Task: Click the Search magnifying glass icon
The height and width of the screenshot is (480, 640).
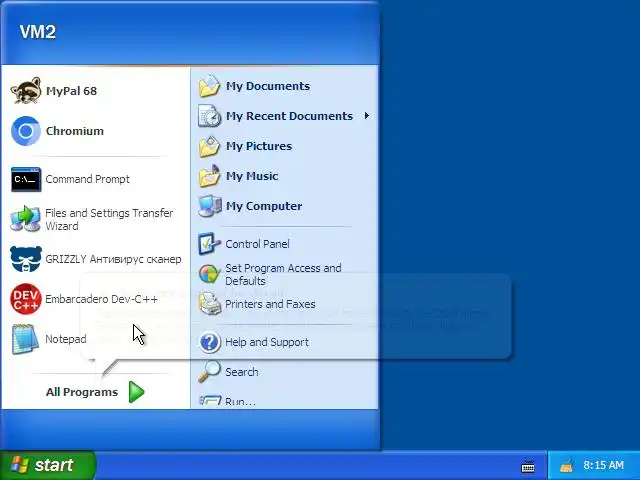Action: [209, 371]
